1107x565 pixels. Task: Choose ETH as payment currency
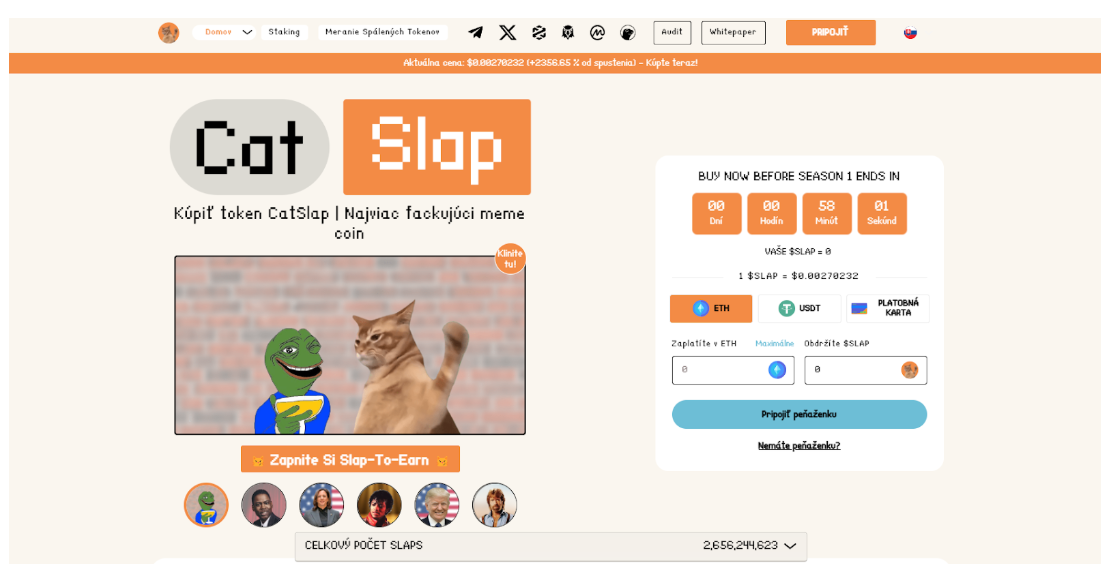[x=711, y=309]
